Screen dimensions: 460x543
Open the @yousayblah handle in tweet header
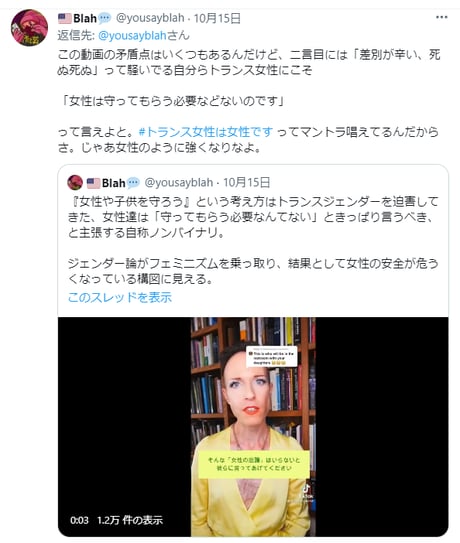coord(150,18)
